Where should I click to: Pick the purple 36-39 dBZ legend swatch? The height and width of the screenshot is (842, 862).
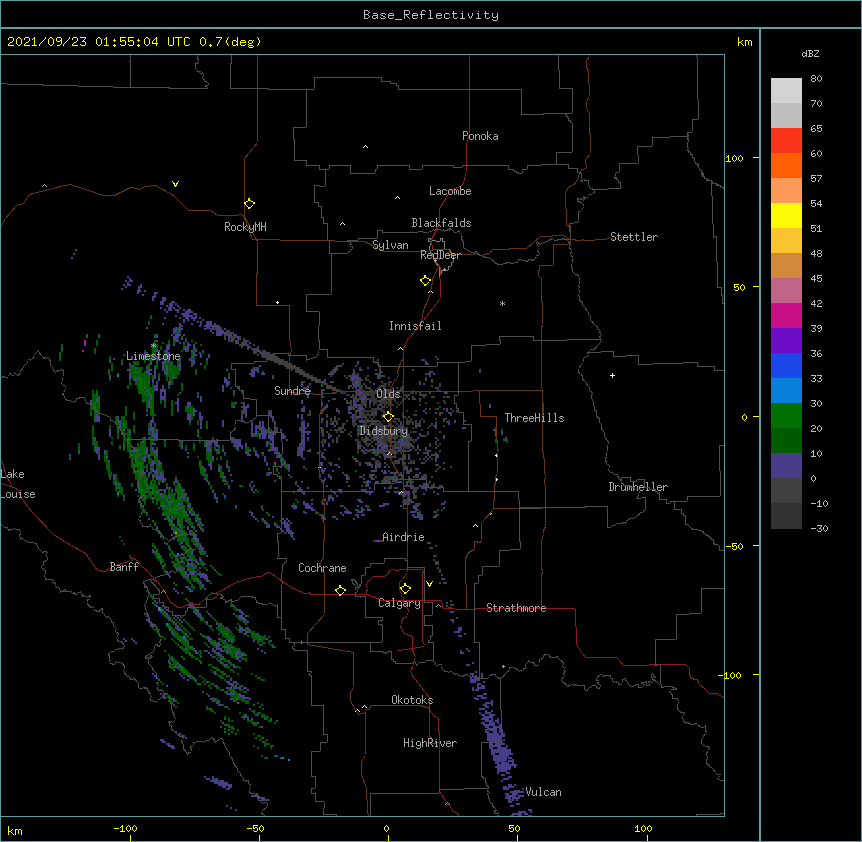tap(786, 341)
